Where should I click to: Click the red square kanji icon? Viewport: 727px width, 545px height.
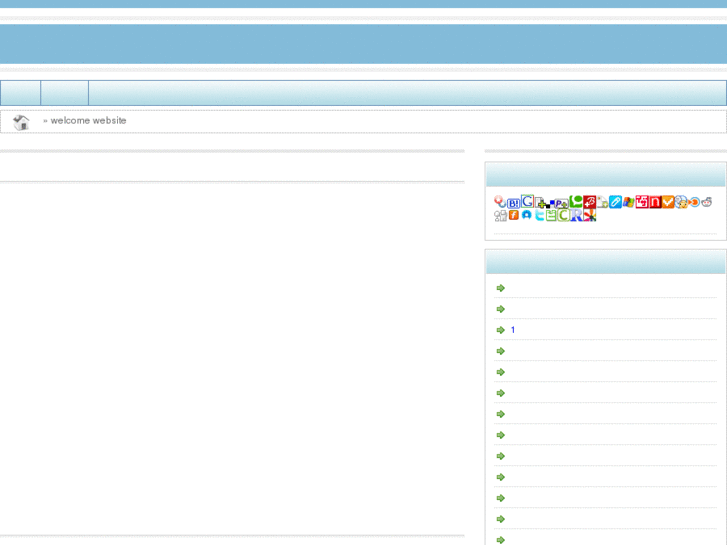click(642, 202)
